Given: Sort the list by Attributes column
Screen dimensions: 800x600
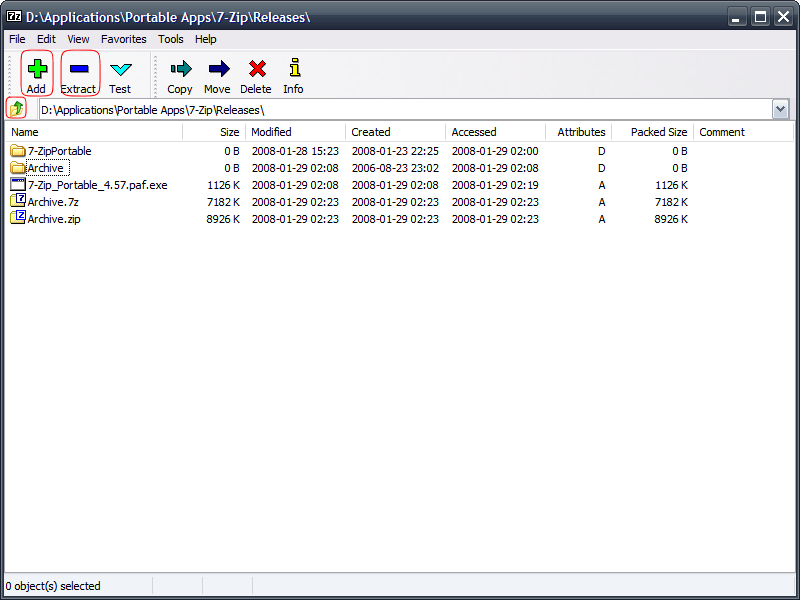Looking at the screenshot, I should [x=579, y=132].
